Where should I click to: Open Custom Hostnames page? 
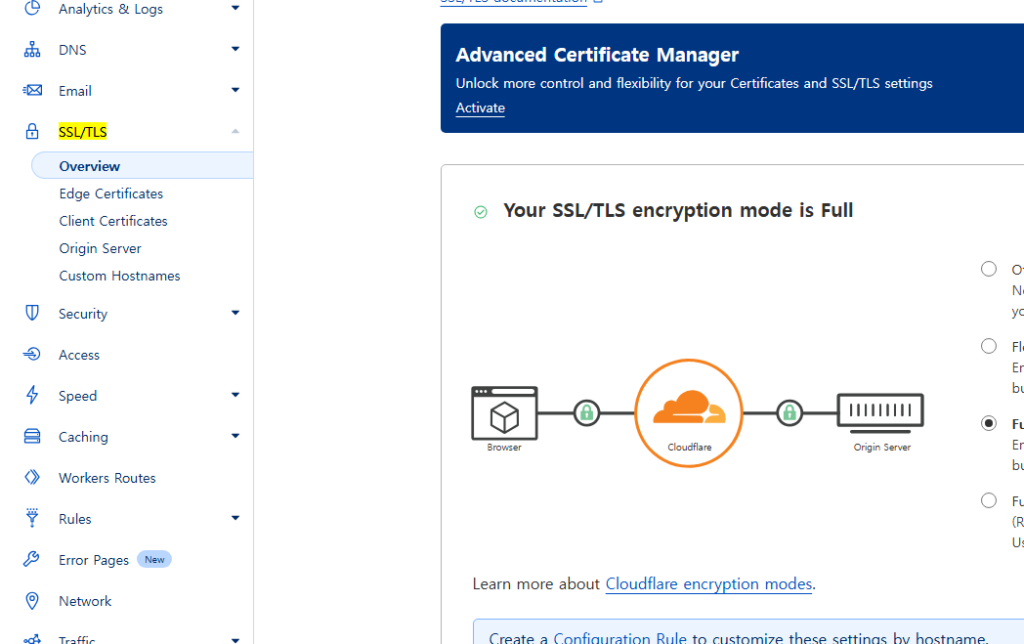(x=120, y=276)
